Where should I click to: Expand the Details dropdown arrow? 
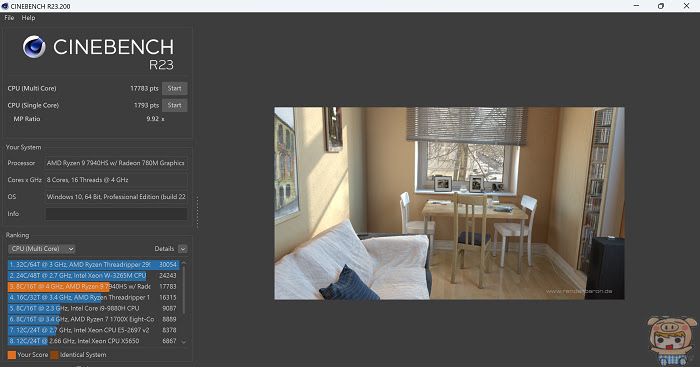183,249
